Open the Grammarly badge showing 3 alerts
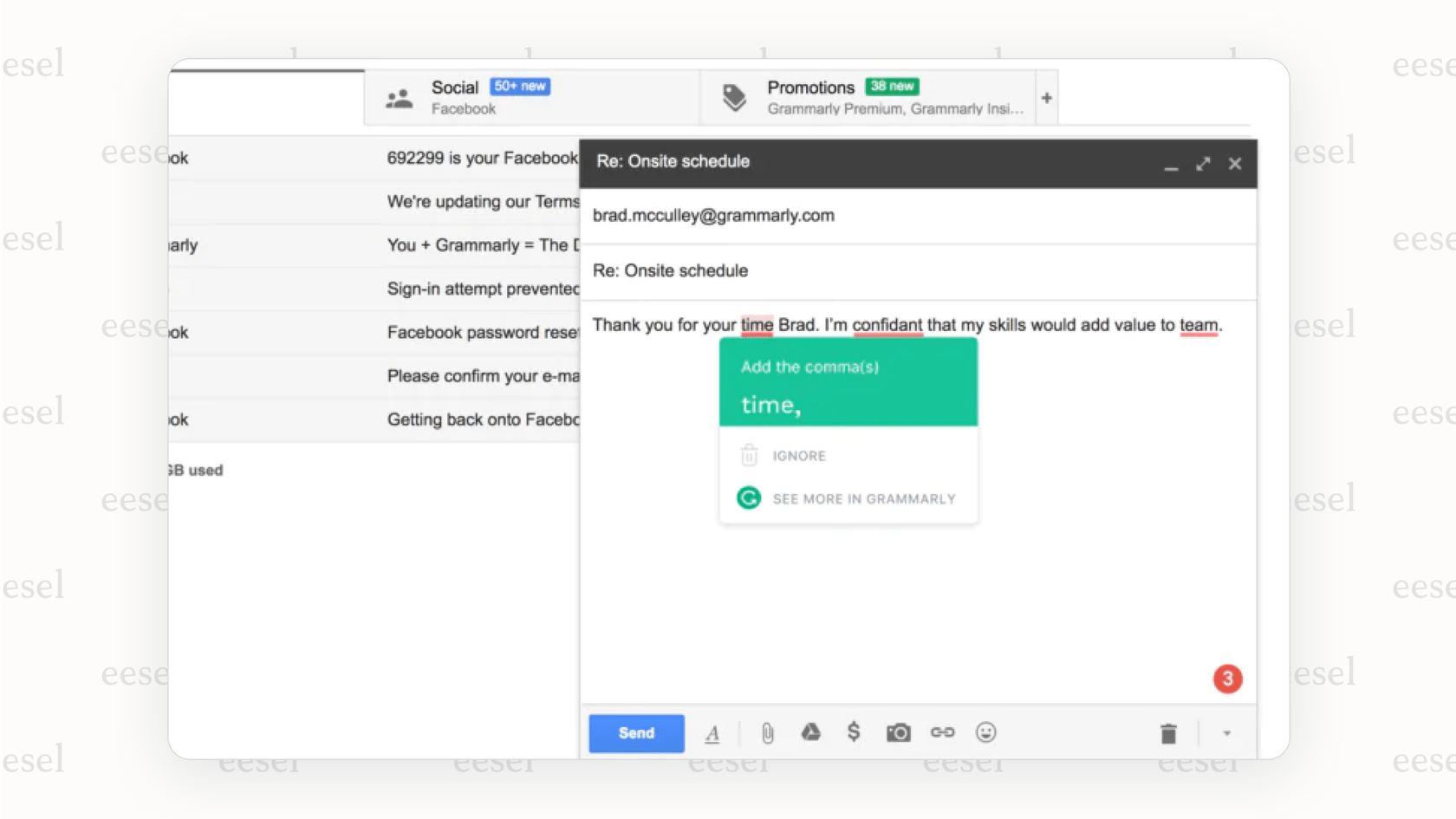Screen dimensions: 1456x819 (x=1227, y=679)
